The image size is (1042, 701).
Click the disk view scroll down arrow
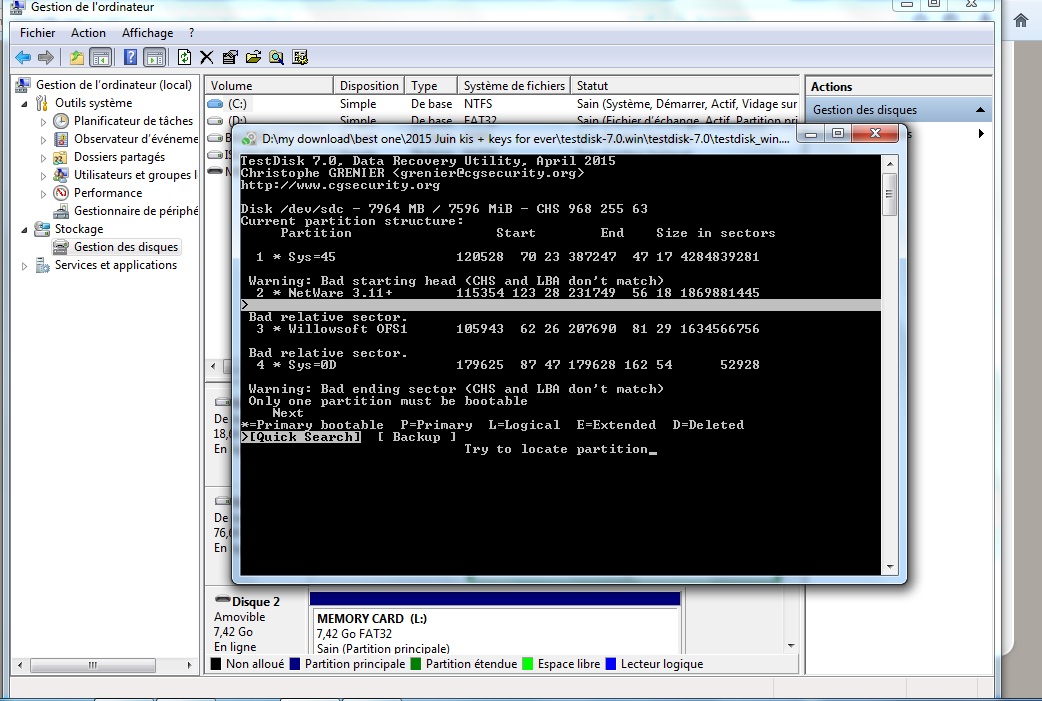(791, 645)
